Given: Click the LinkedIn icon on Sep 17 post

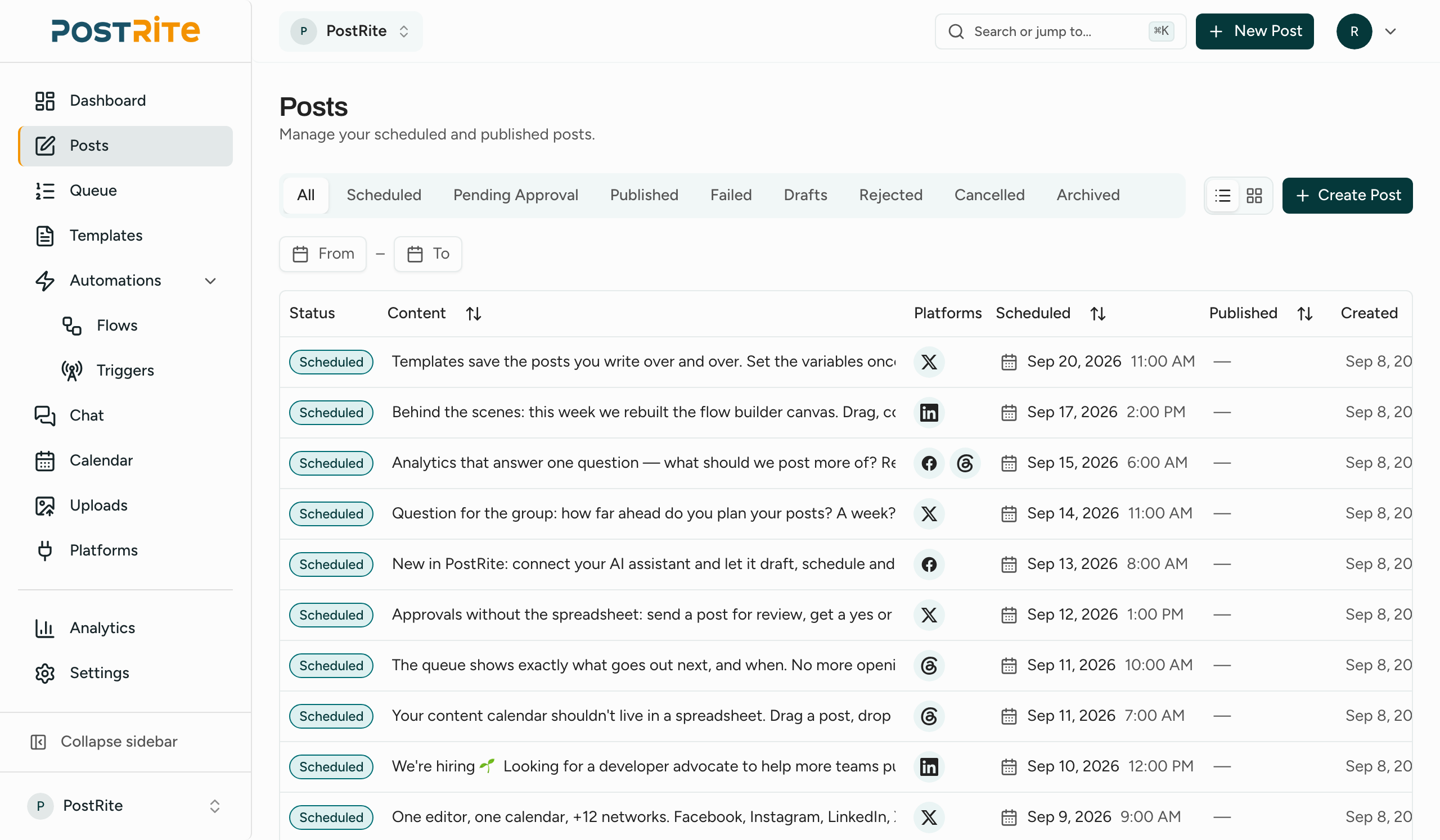Looking at the screenshot, I should pyautogui.click(x=929, y=413).
